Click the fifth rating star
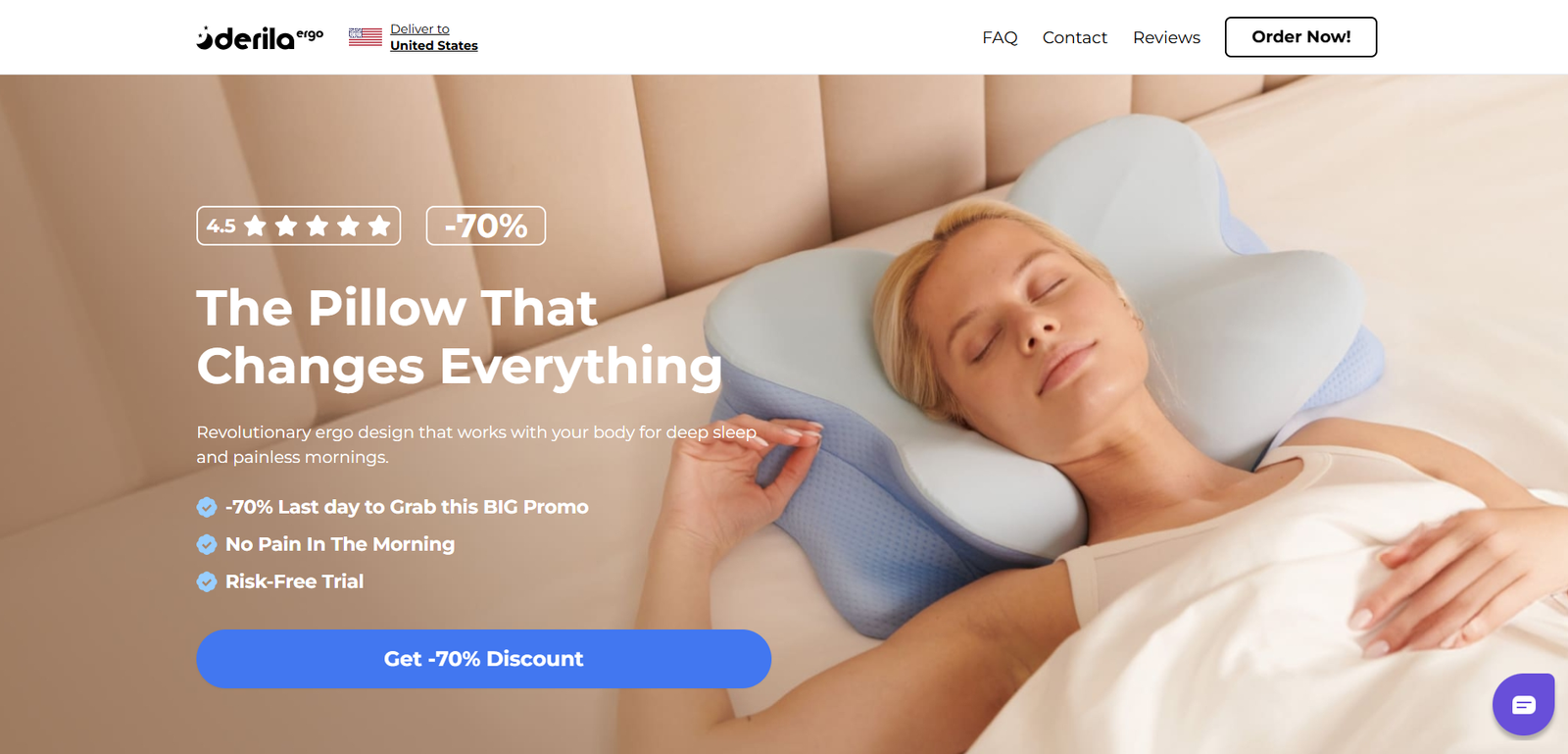1568x754 pixels. tap(379, 226)
